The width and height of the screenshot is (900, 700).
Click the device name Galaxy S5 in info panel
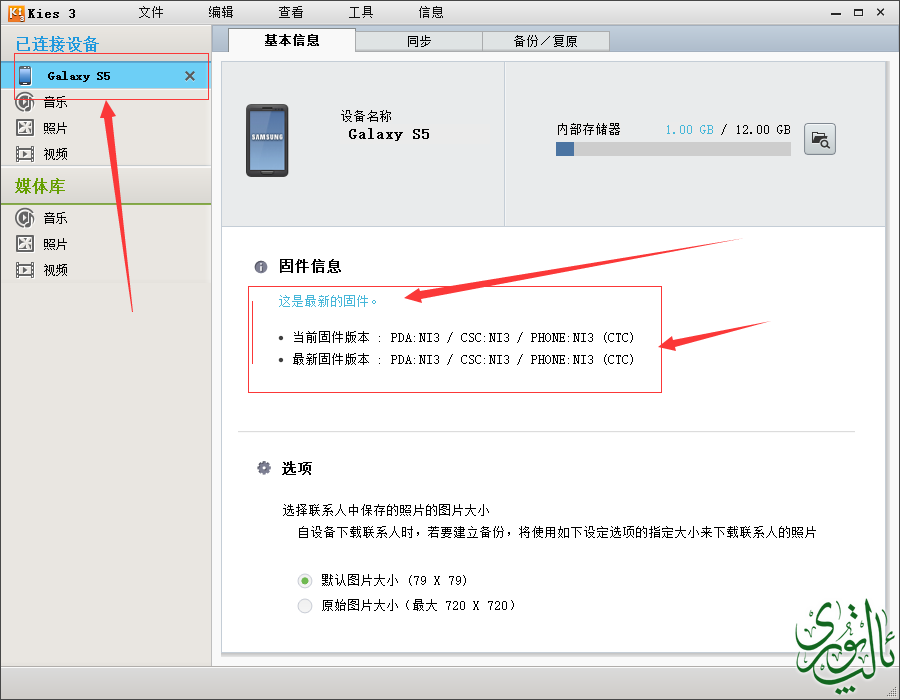point(389,134)
